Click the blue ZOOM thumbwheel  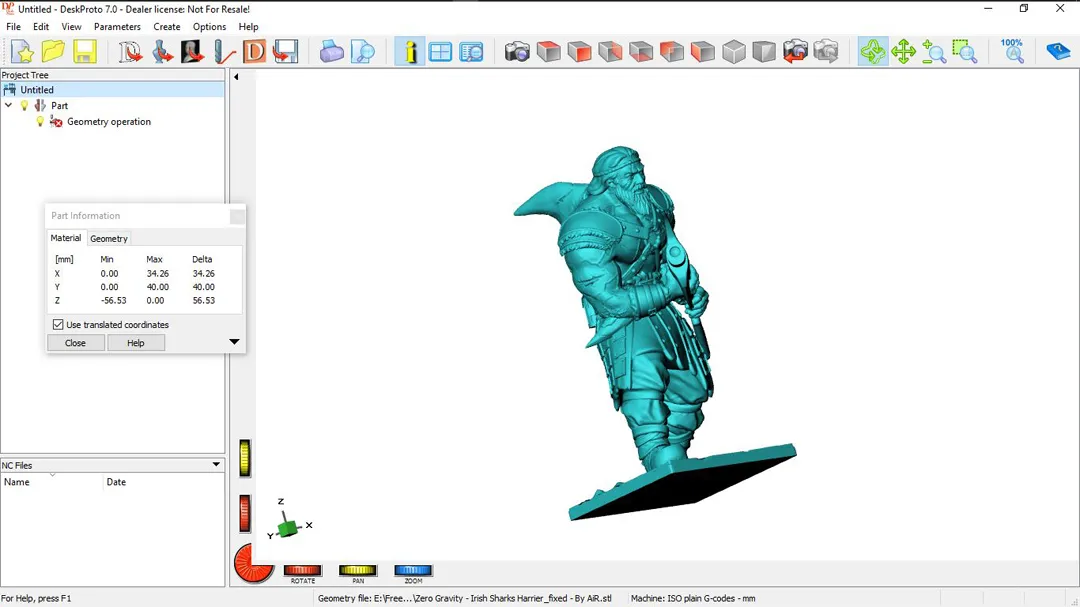tap(413, 571)
